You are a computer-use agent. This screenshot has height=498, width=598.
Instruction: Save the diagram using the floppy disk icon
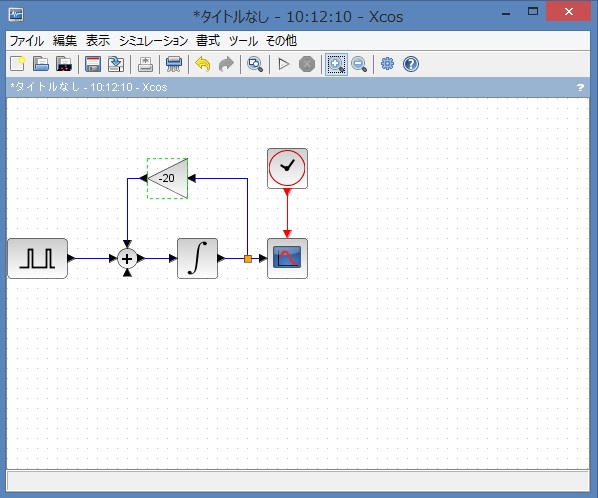pos(93,64)
